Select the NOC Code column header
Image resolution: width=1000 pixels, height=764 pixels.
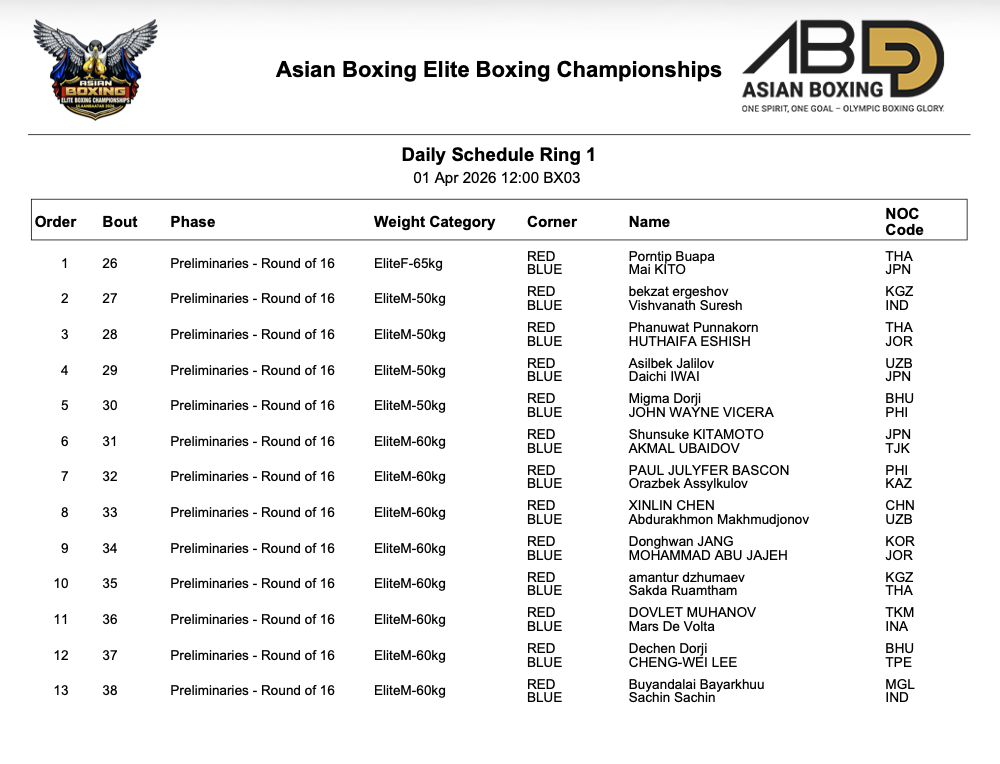[904, 221]
